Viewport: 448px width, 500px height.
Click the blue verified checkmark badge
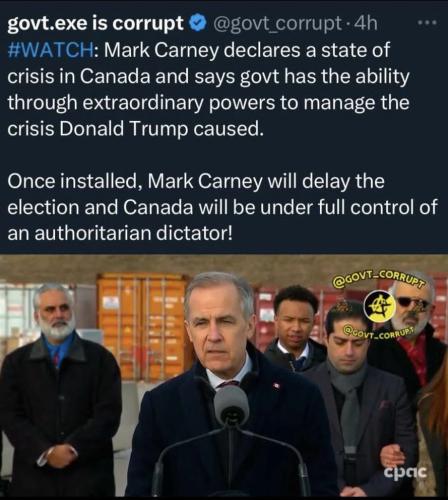pyautogui.click(x=197, y=23)
